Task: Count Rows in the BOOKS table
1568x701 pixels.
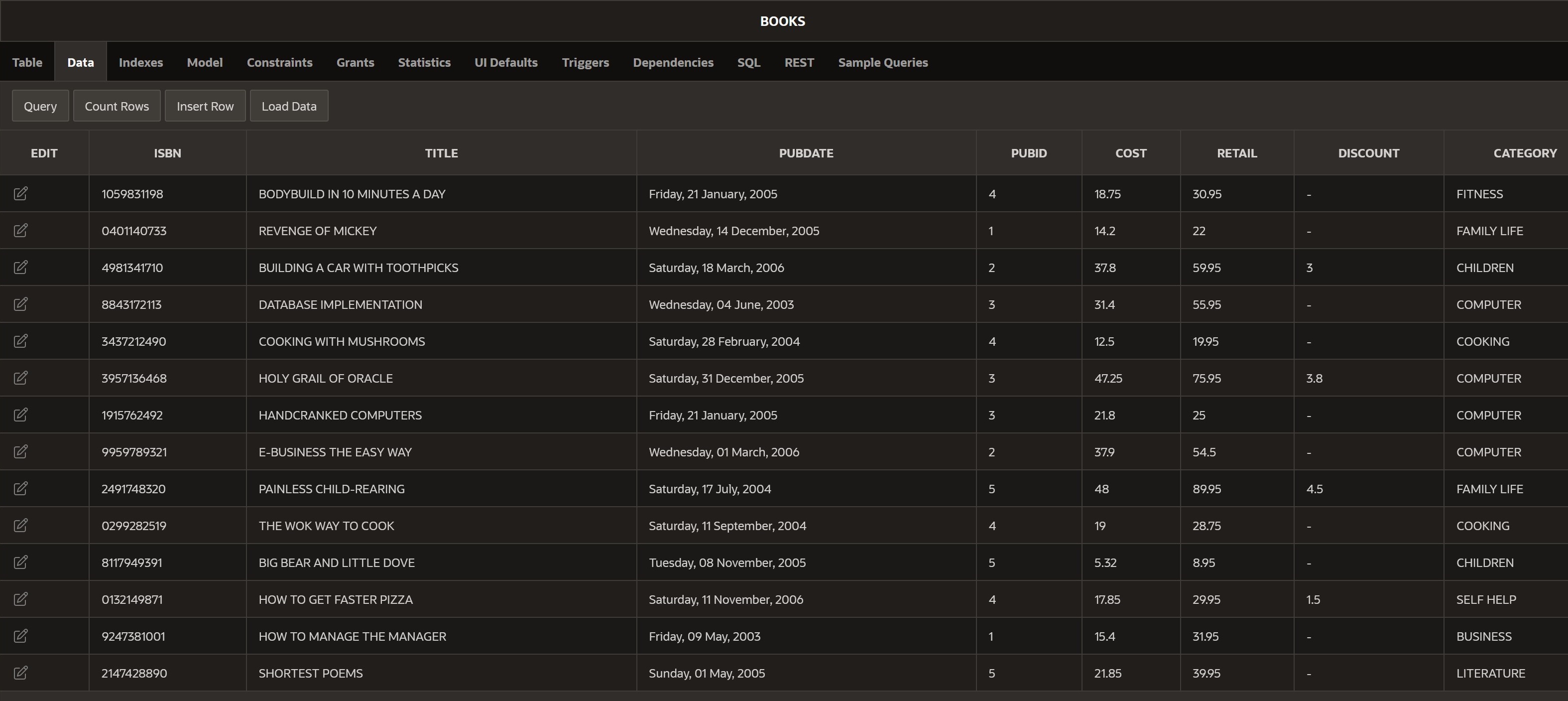Action: [x=116, y=105]
